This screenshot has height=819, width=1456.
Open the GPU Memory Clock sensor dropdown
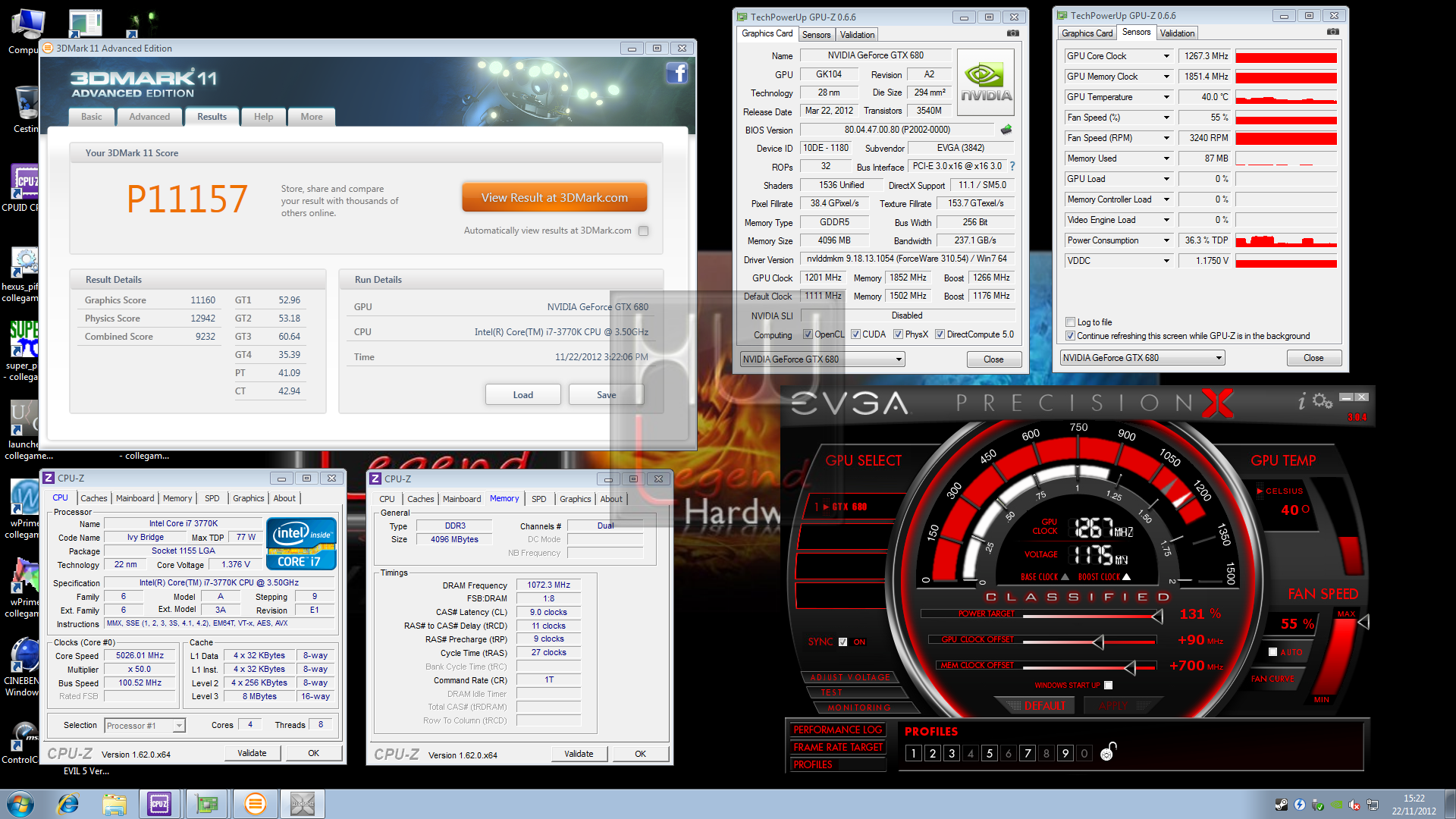pos(1166,77)
